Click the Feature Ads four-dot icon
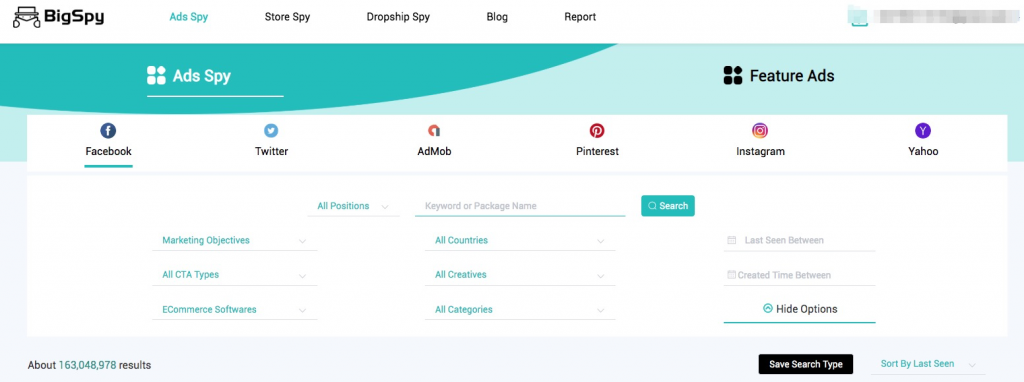 click(x=733, y=76)
